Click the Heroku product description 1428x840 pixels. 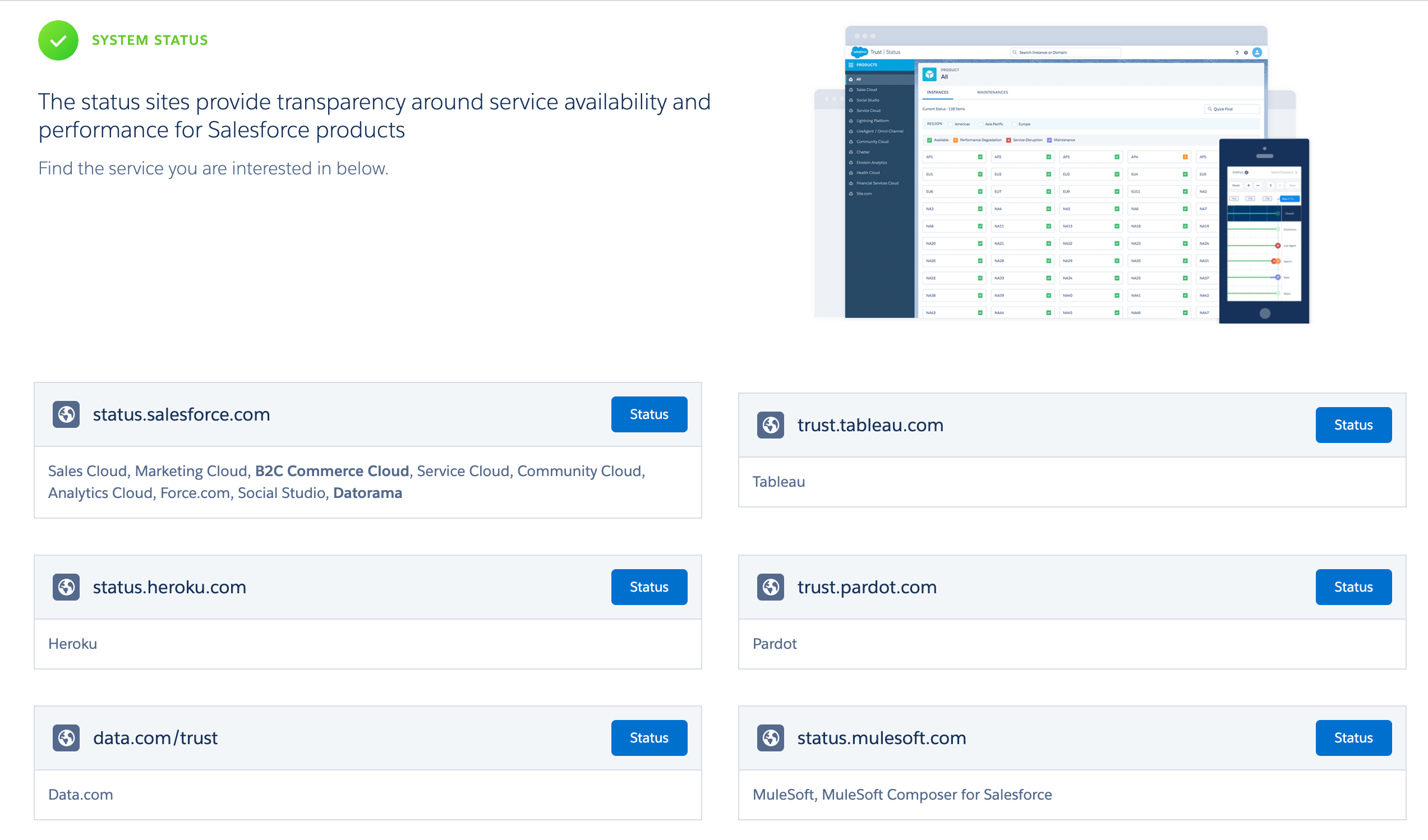point(72,644)
